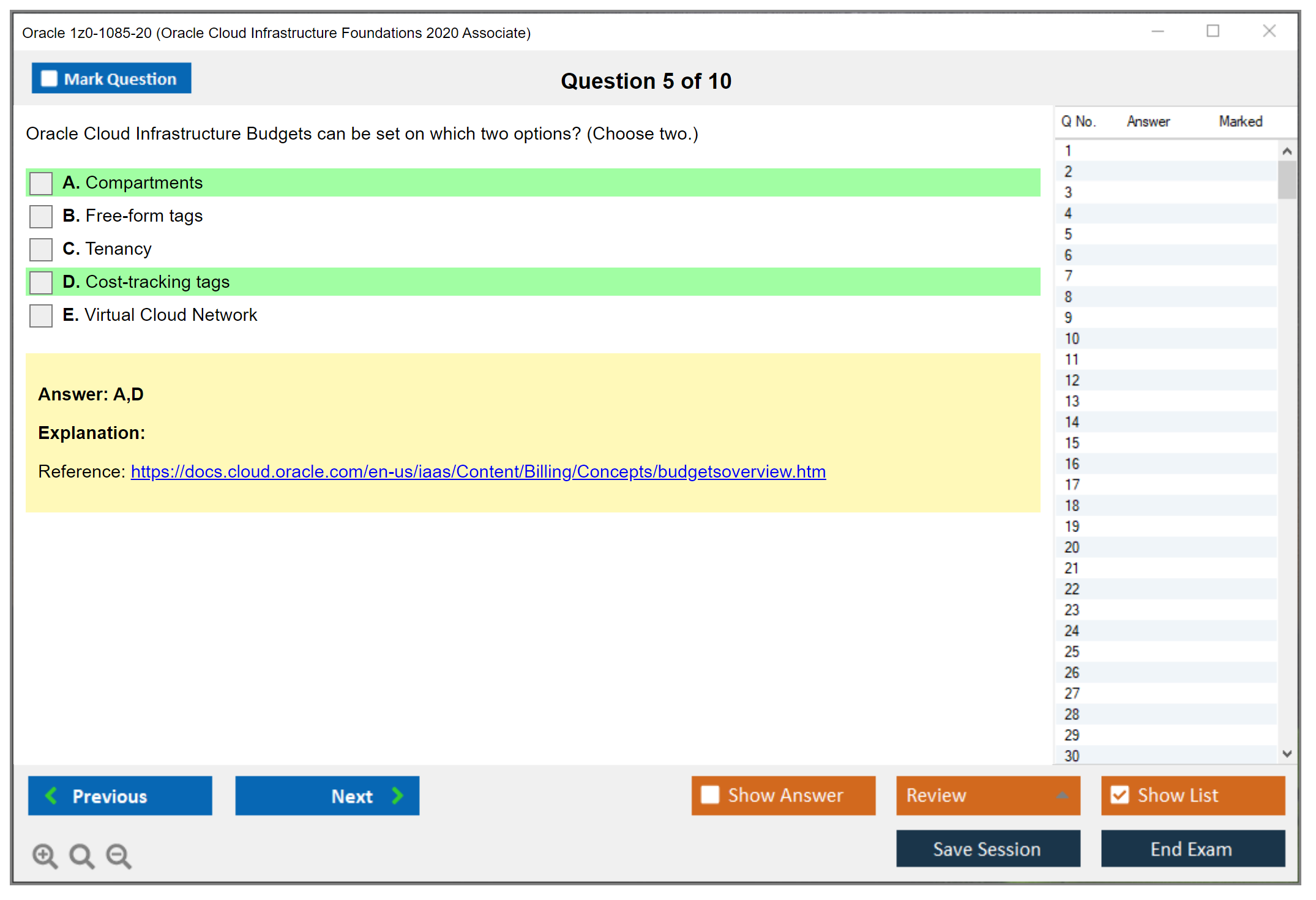Select question 22 in the list
The image size is (1316, 900).
[1072, 589]
